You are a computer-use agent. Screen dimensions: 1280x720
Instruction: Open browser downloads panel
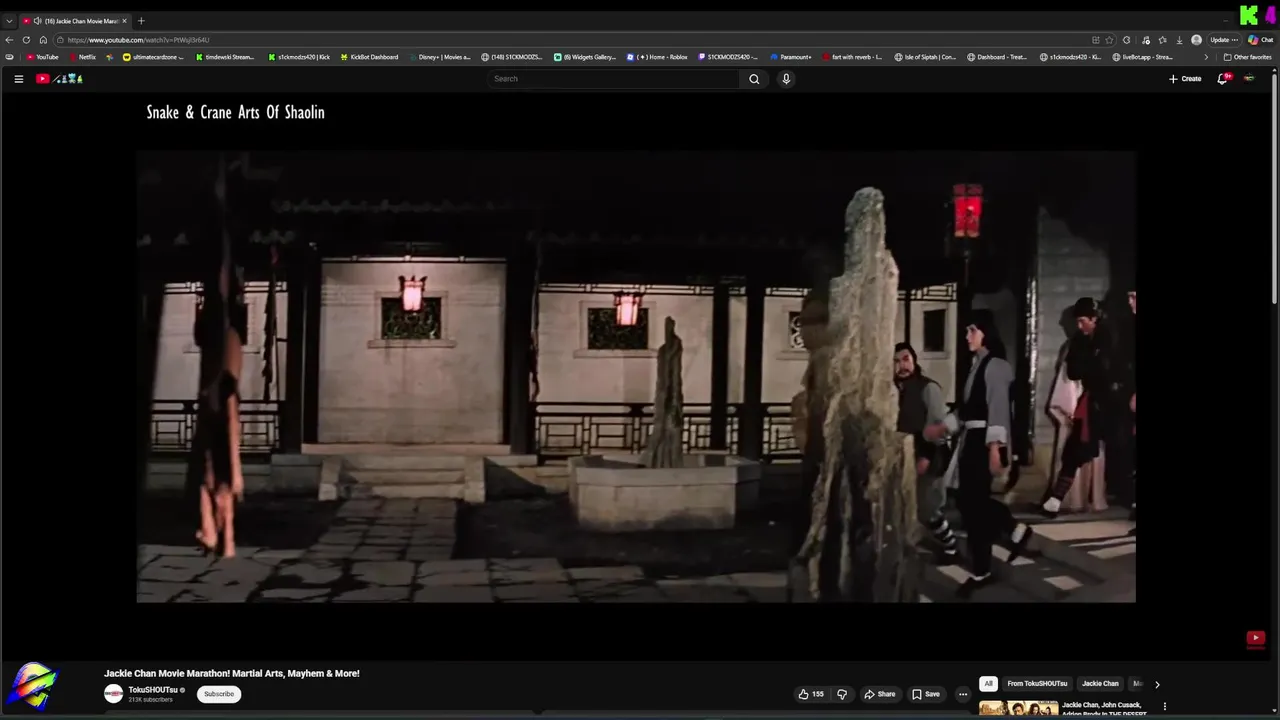(x=1180, y=40)
